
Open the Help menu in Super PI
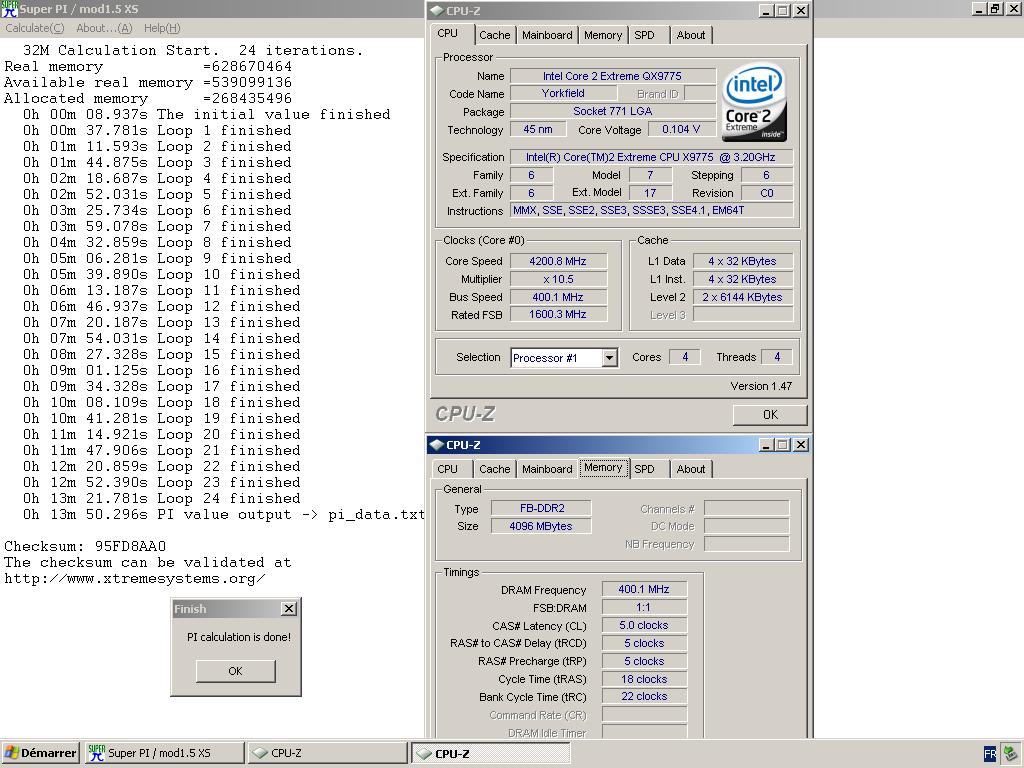click(x=161, y=28)
